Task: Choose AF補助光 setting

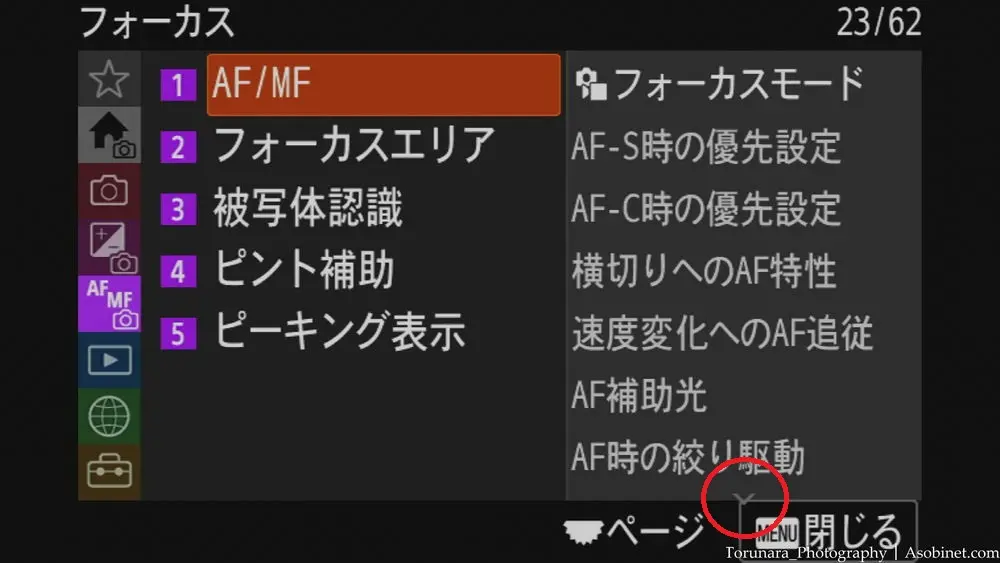Action: [638, 395]
